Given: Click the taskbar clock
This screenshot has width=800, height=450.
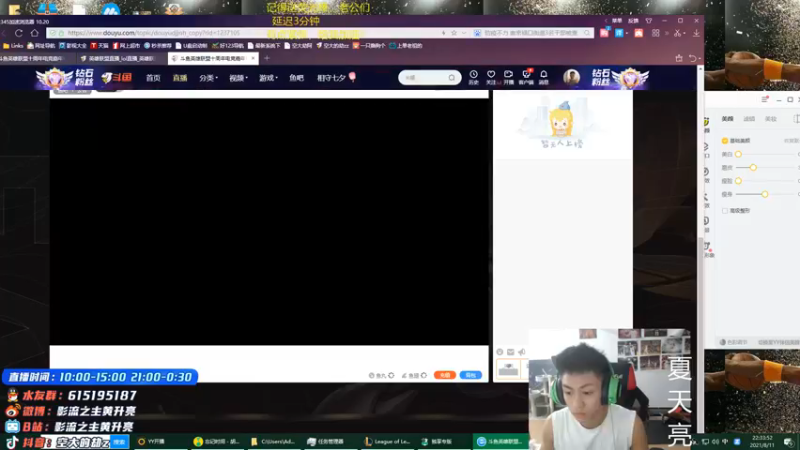Looking at the screenshot, I should (x=762, y=441).
